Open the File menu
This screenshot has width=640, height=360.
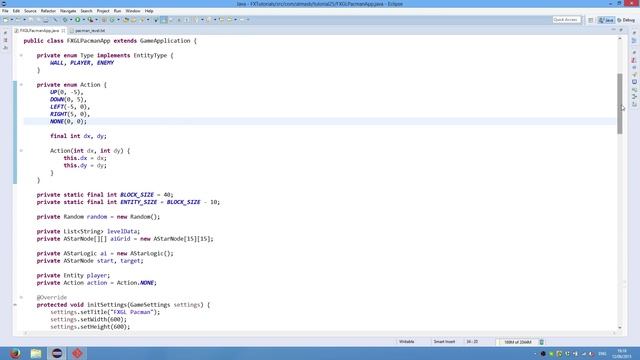[x=5, y=11]
